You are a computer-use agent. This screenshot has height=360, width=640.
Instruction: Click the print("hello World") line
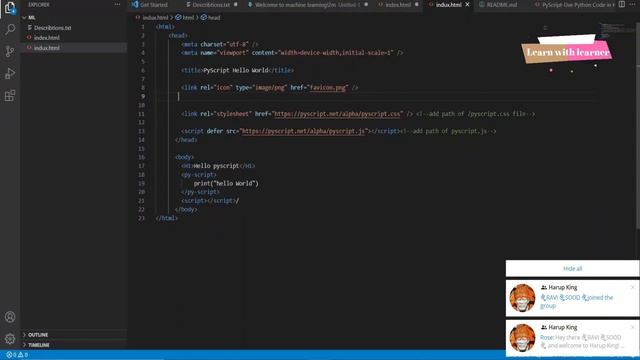226,183
